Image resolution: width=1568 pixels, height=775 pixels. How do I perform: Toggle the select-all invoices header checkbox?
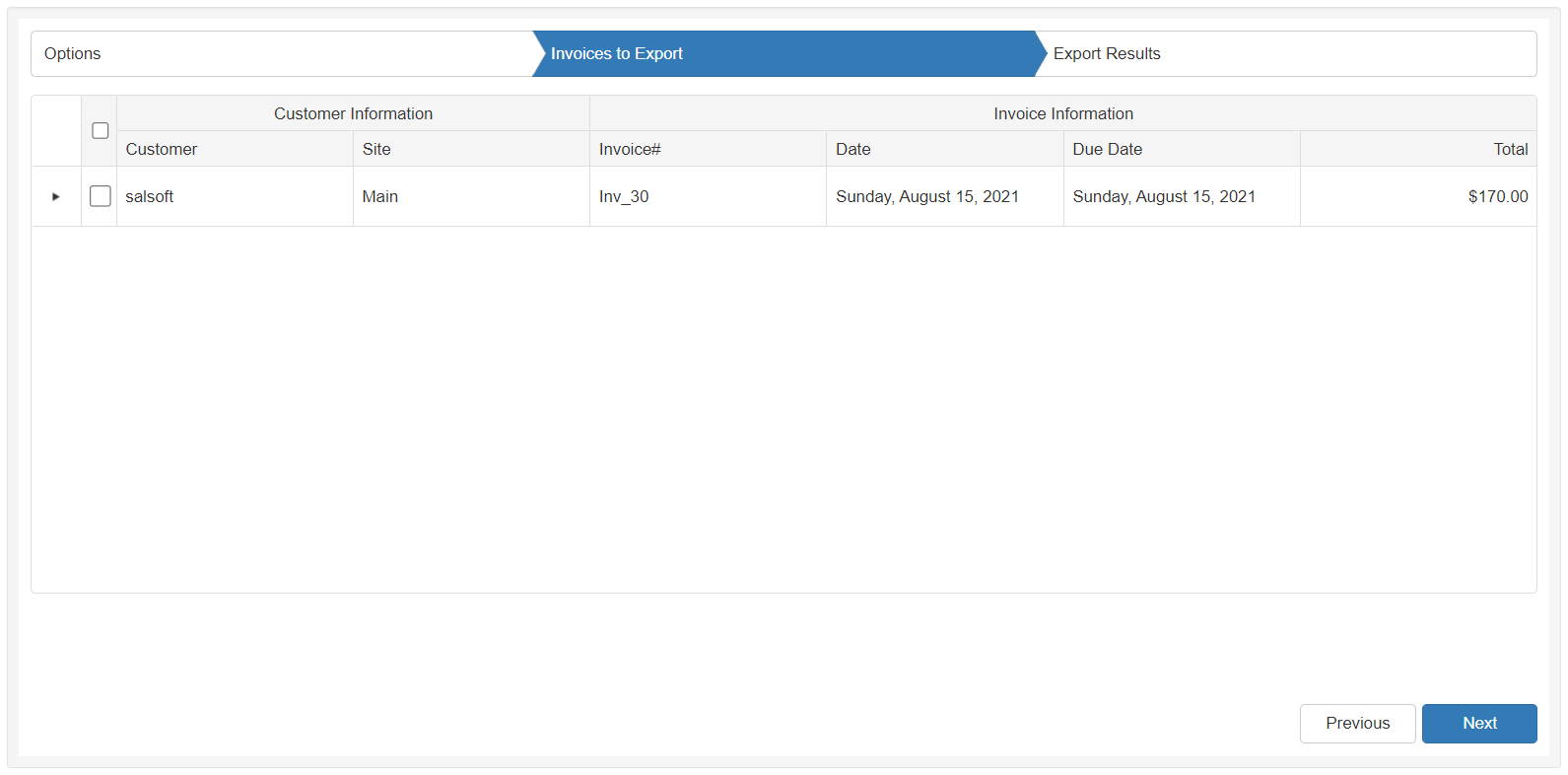[101, 131]
